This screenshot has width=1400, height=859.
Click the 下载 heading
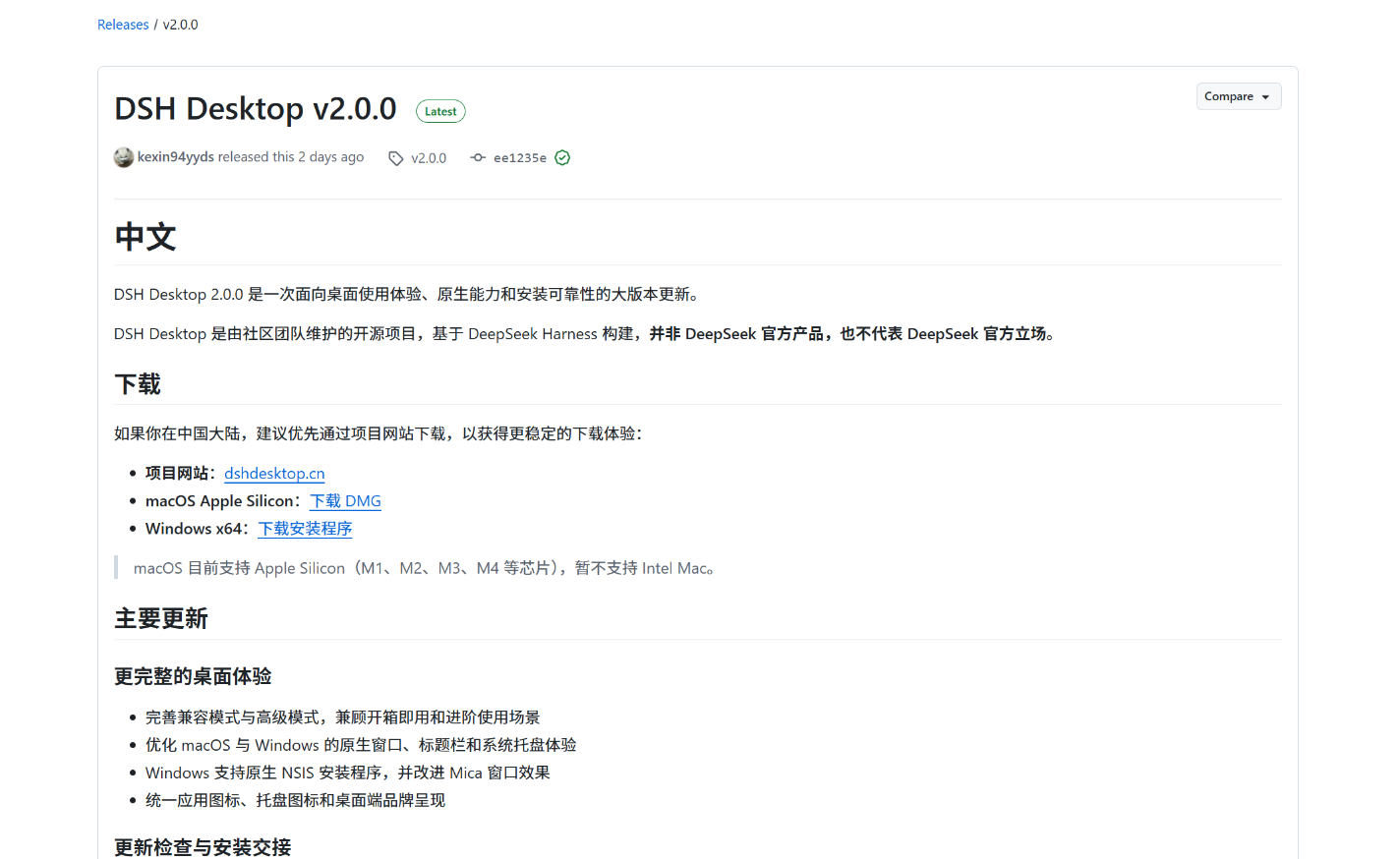[x=138, y=384]
